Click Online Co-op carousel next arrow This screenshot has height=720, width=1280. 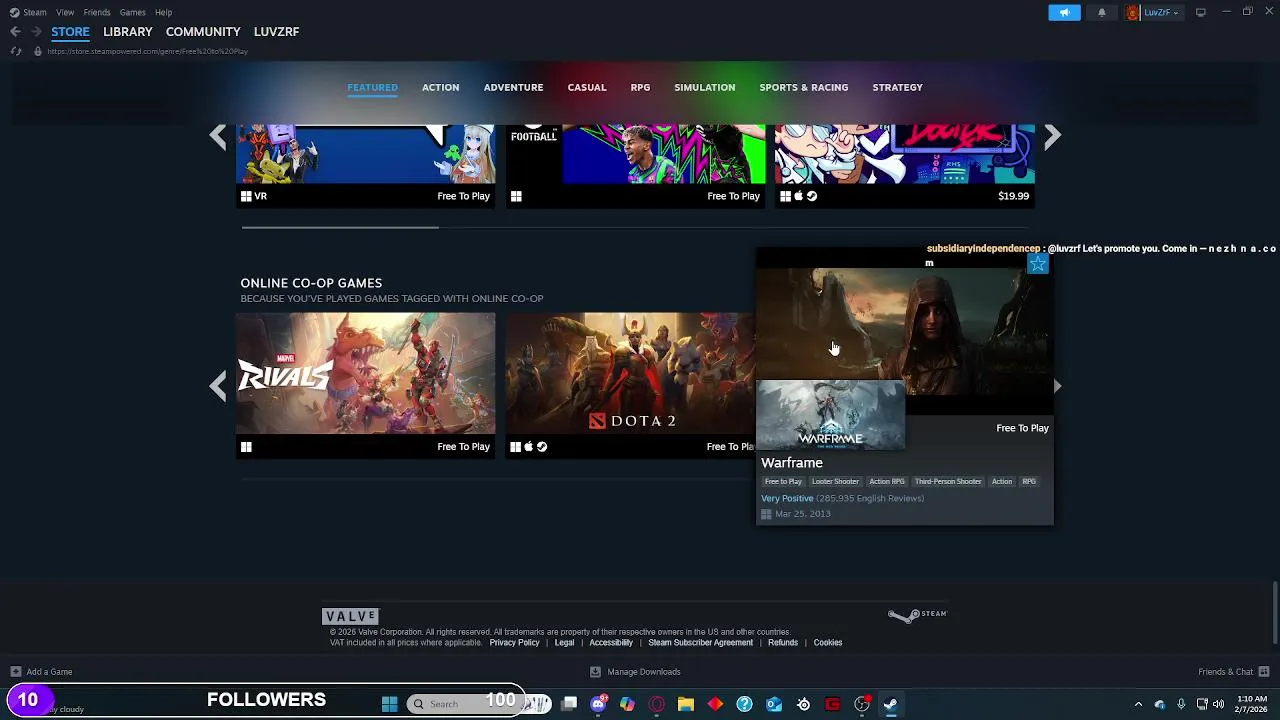1057,386
